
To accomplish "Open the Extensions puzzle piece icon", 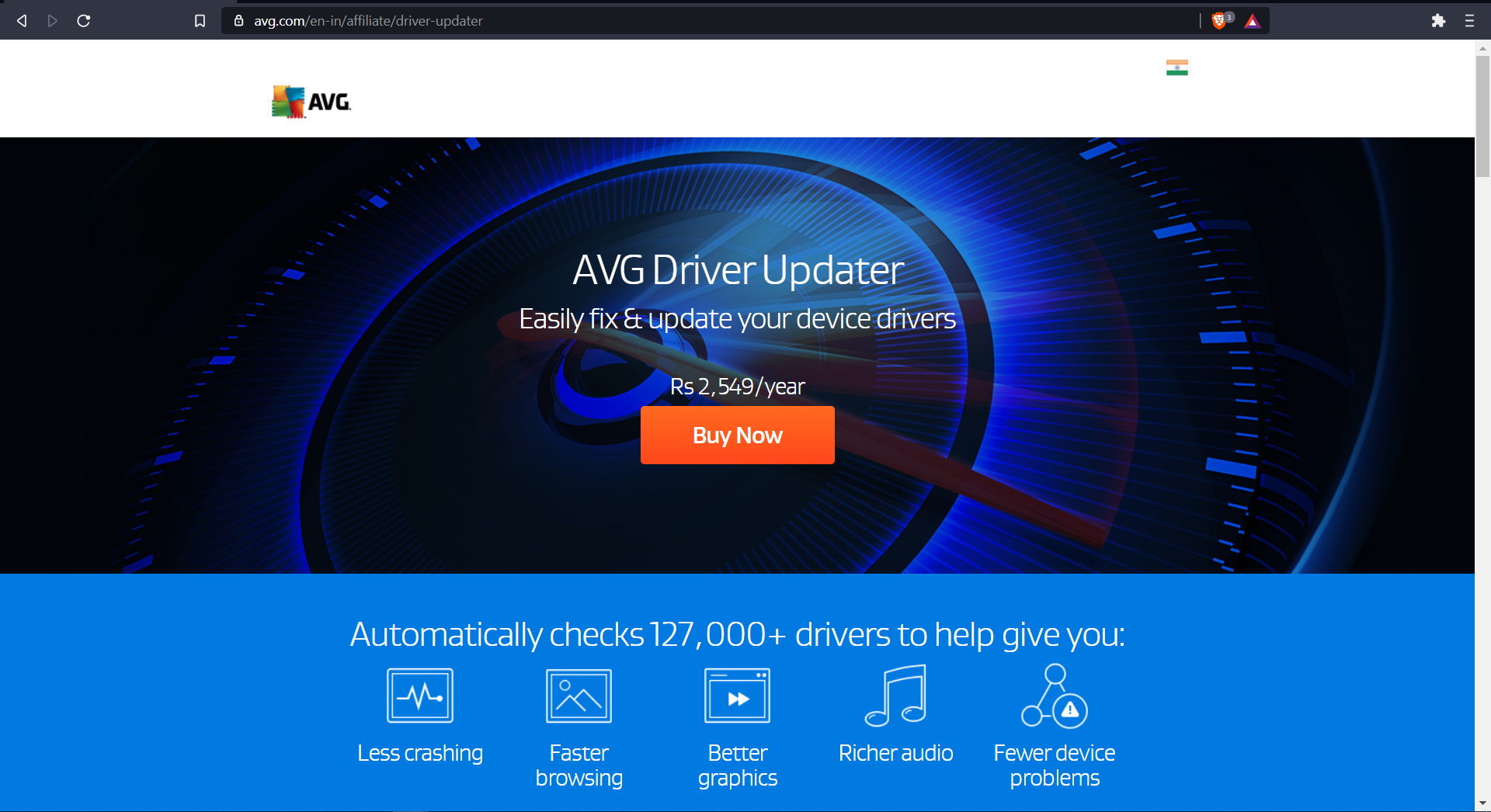I will [1438, 21].
